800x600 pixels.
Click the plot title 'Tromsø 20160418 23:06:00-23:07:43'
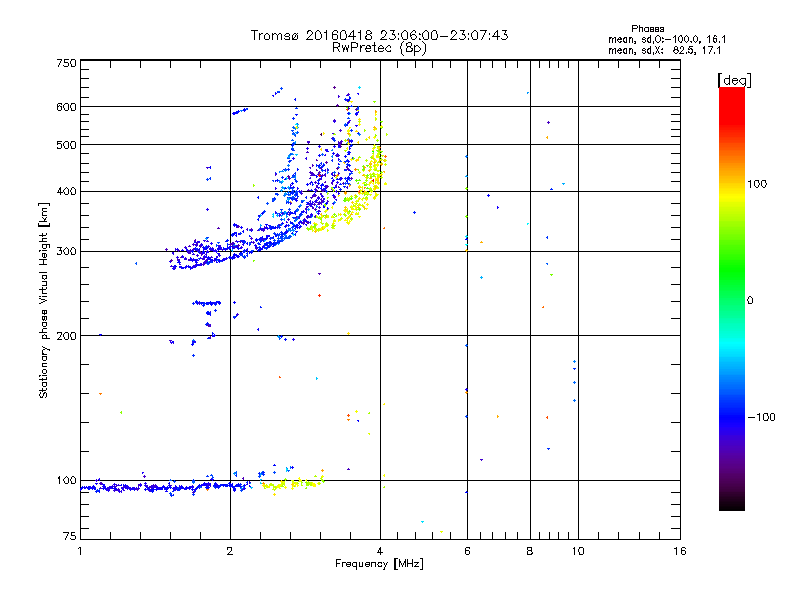[x=380, y=35]
